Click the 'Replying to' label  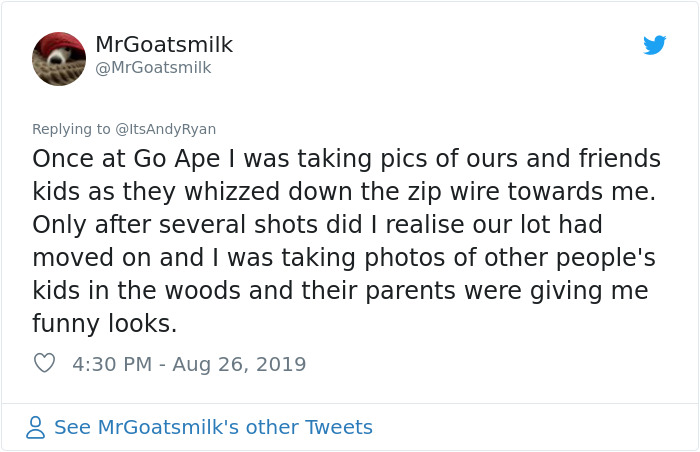coord(72,129)
